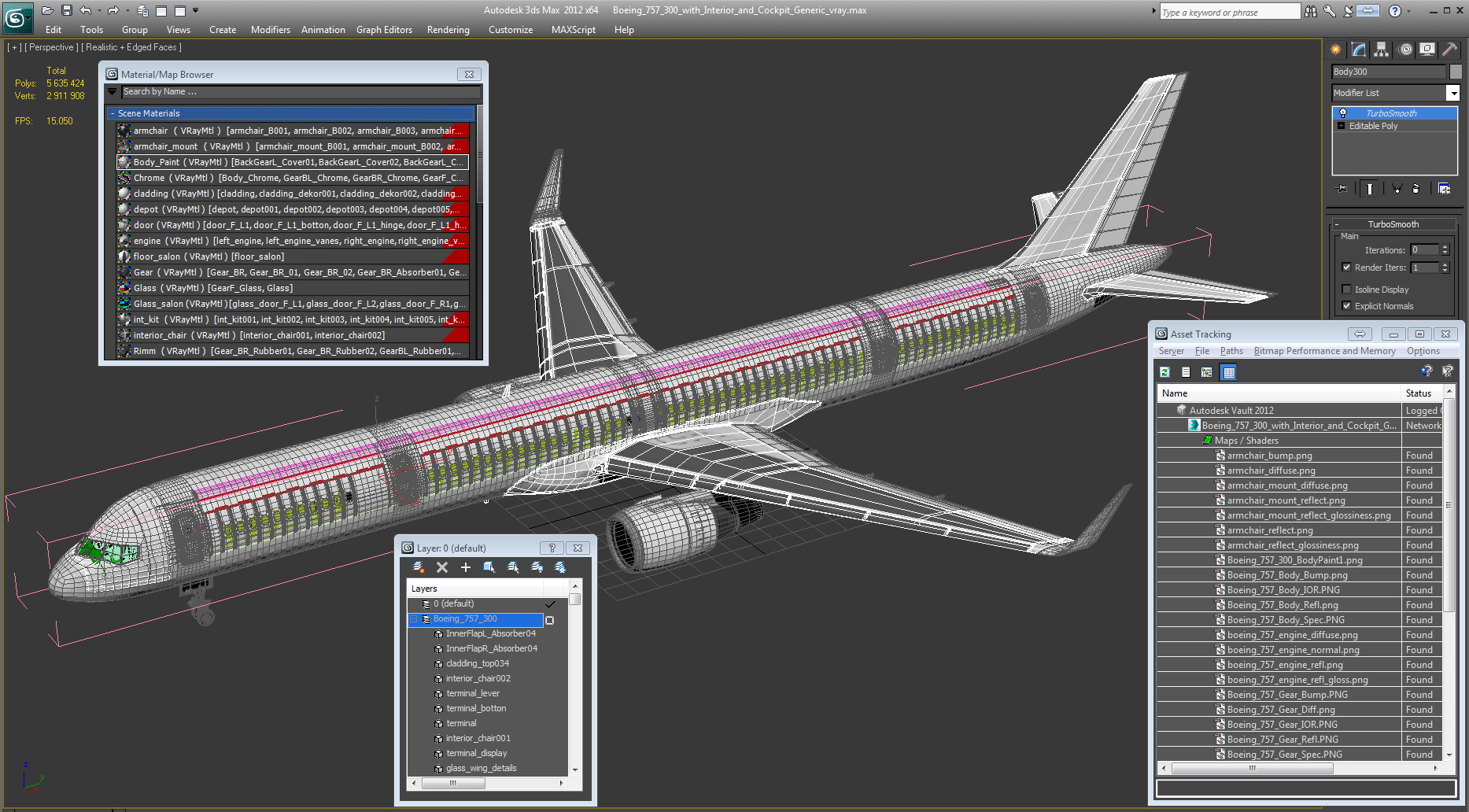Viewport: 1469px width, 812px height.
Task: Create new layer in Layer dialog
Action: click(419, 567)
